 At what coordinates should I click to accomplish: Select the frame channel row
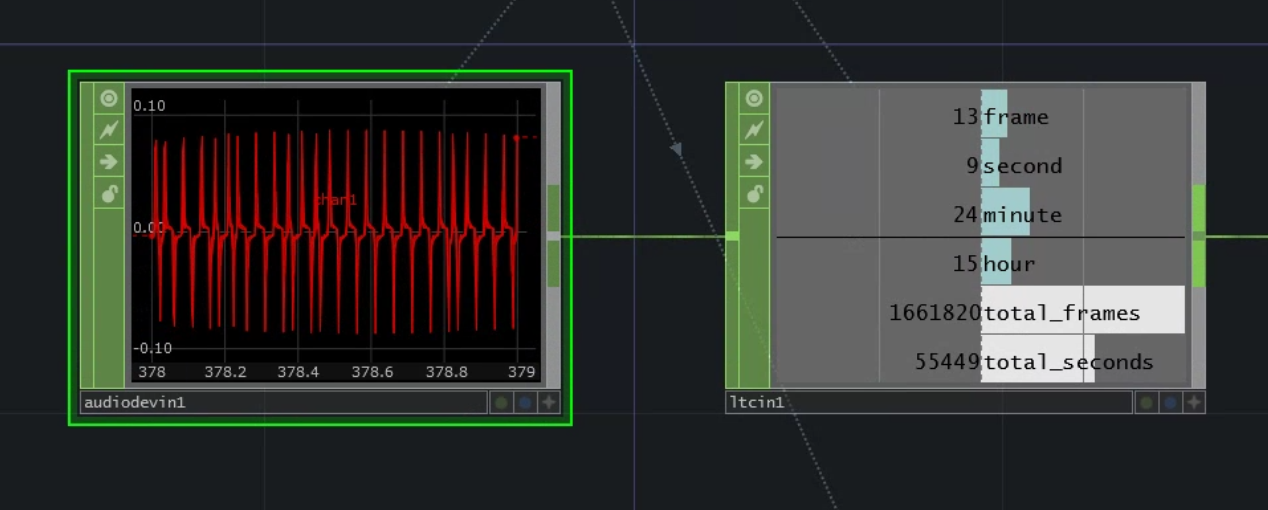coord(981,116)
